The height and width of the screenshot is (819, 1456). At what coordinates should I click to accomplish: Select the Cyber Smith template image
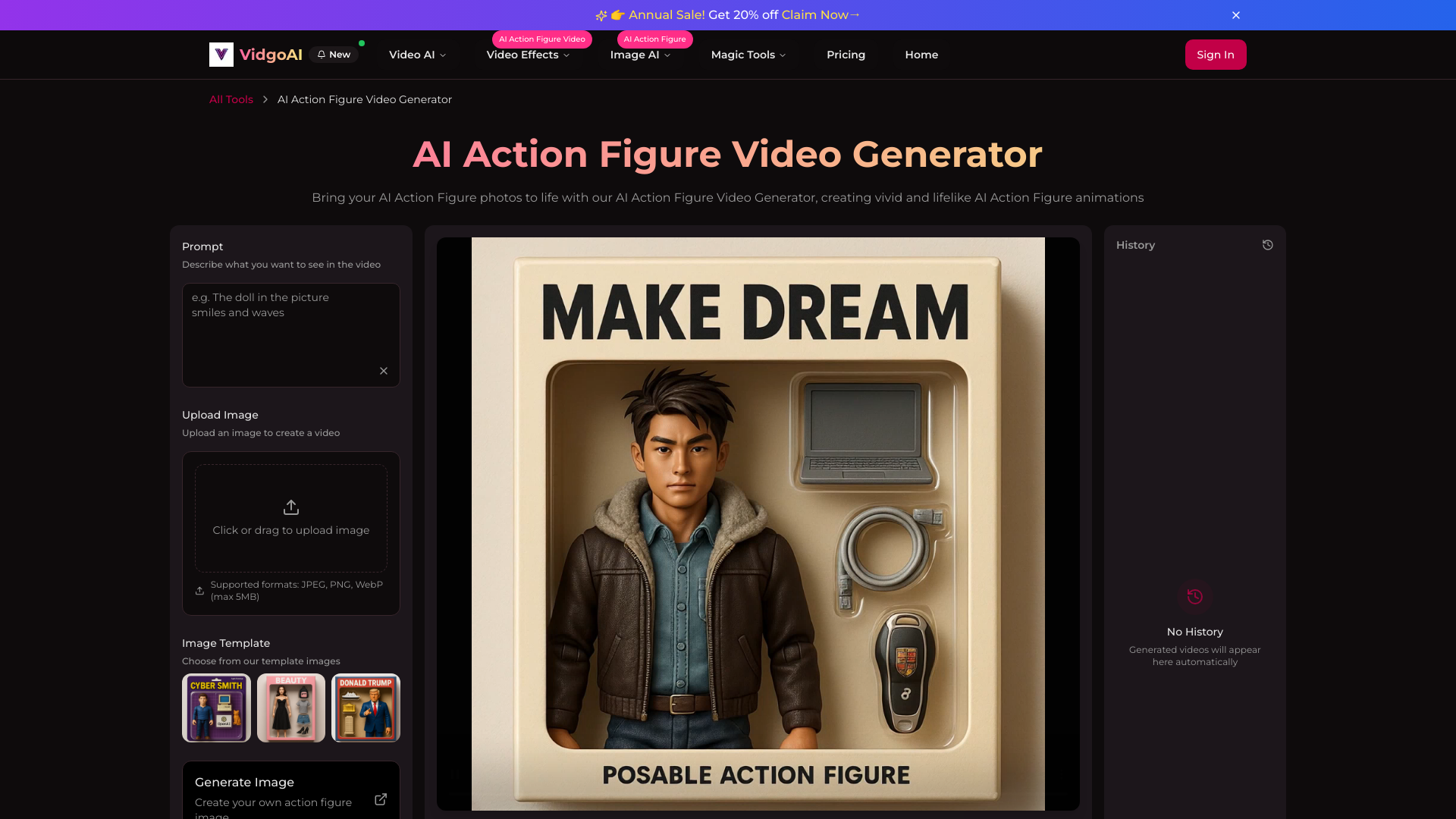(216, 708)
